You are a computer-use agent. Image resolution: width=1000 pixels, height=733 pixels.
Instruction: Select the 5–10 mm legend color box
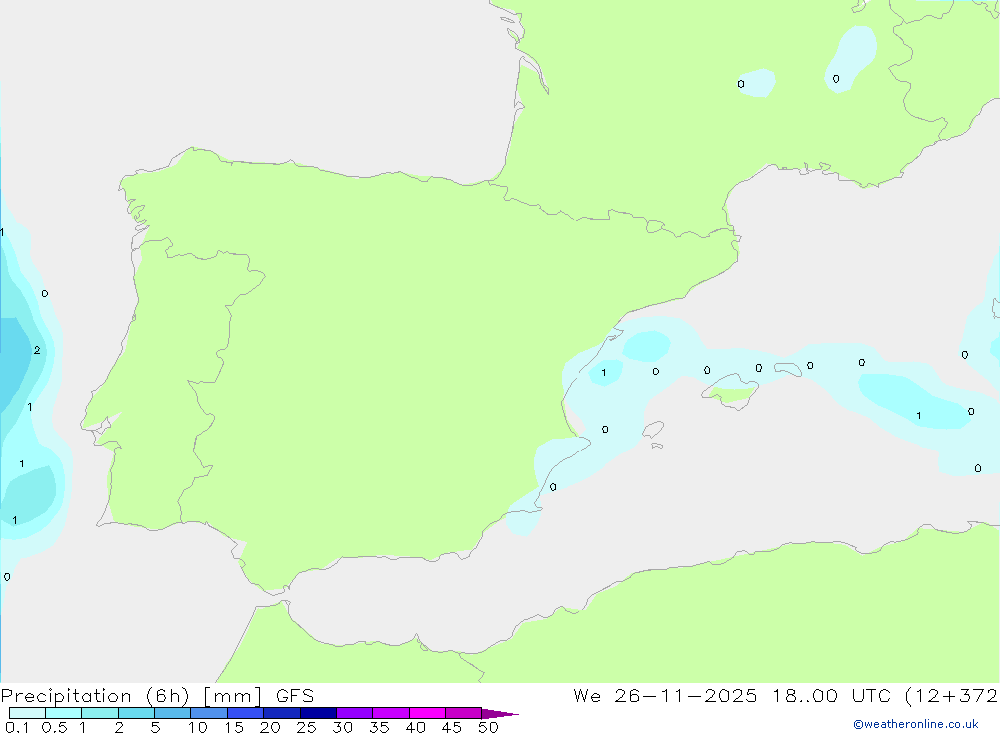[x=173, y=713]
